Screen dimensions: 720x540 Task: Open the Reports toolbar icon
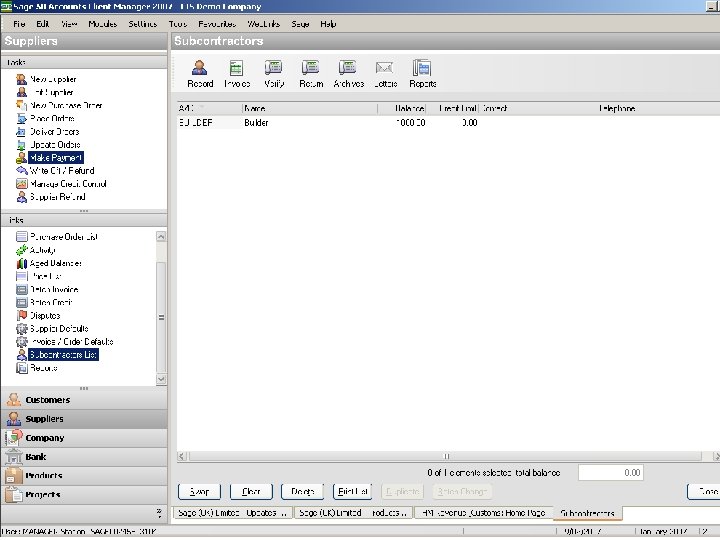[x=422, y=73]
